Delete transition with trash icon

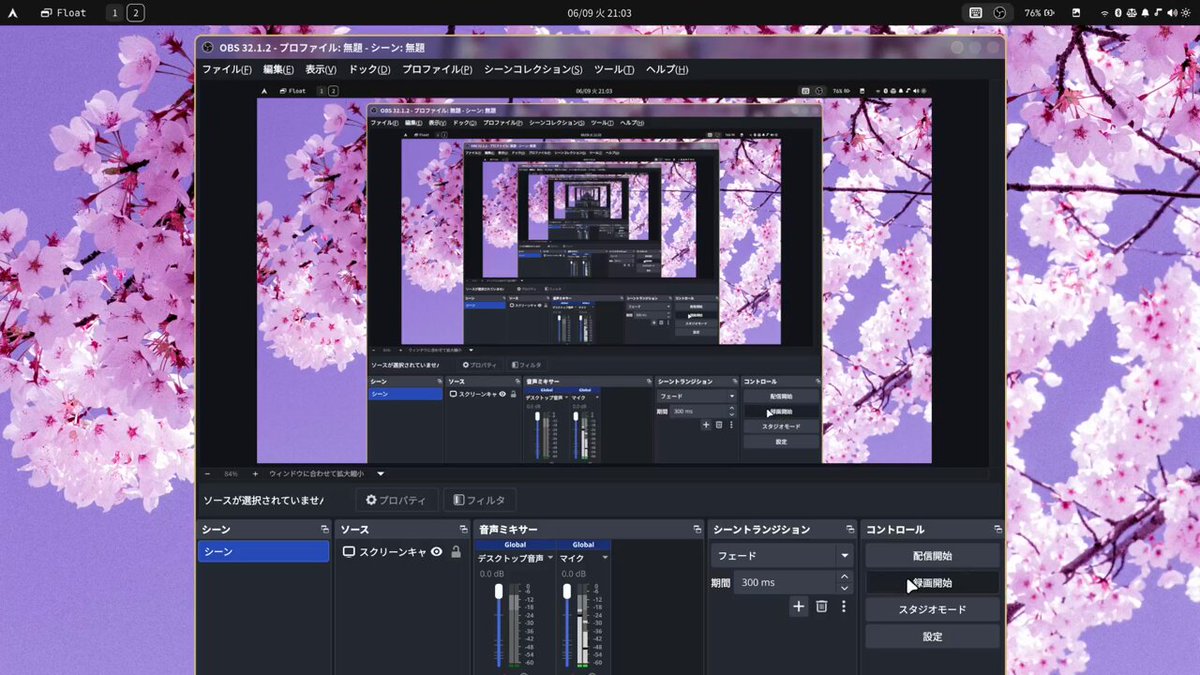(821, 606)
